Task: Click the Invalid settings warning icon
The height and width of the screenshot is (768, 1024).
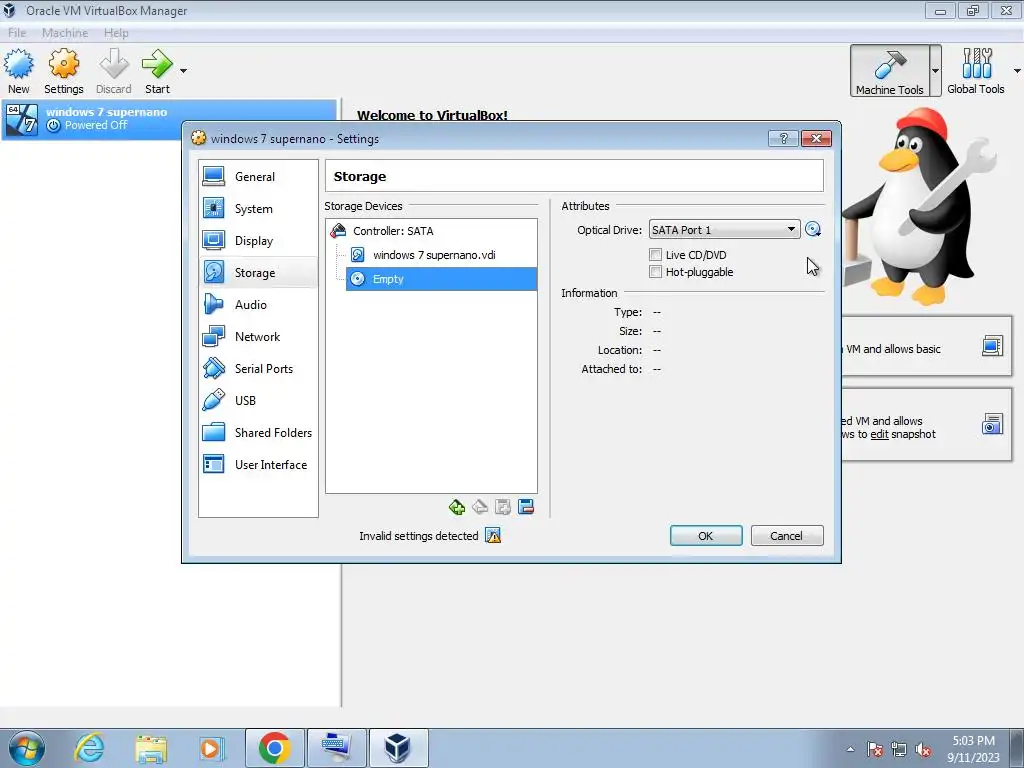Action: (x=493, y=536)
